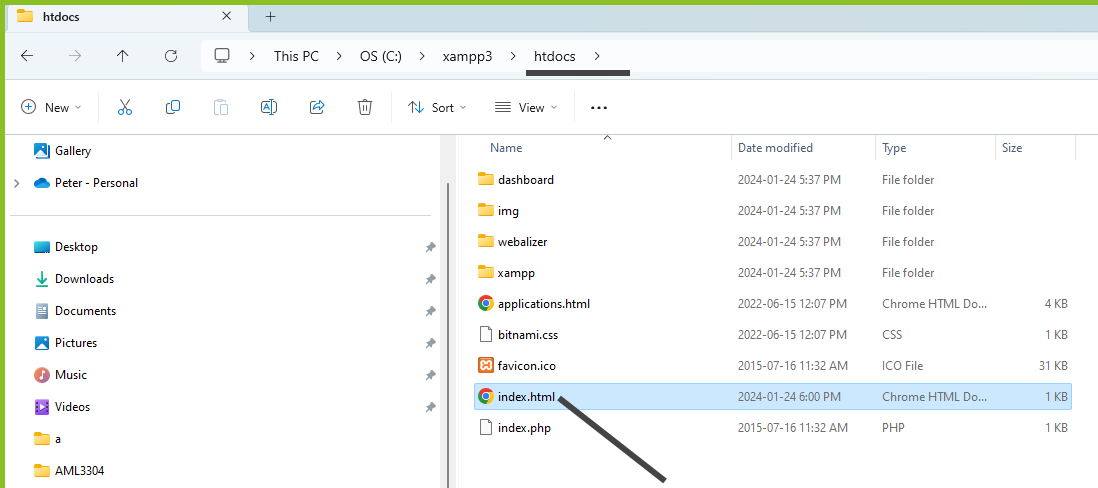Click the Delete trash can icon

click(x=364, y=107)
